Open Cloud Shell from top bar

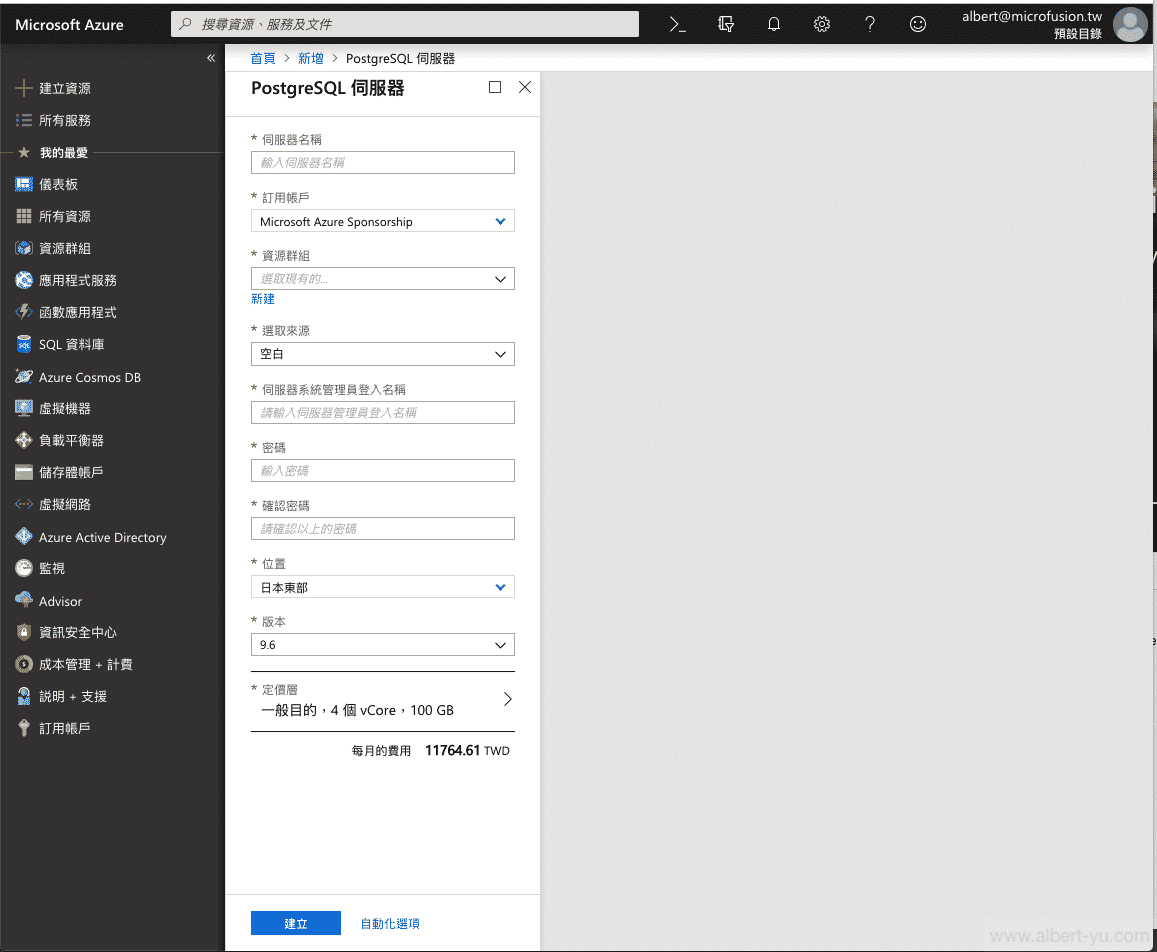(x=677, y=24)
